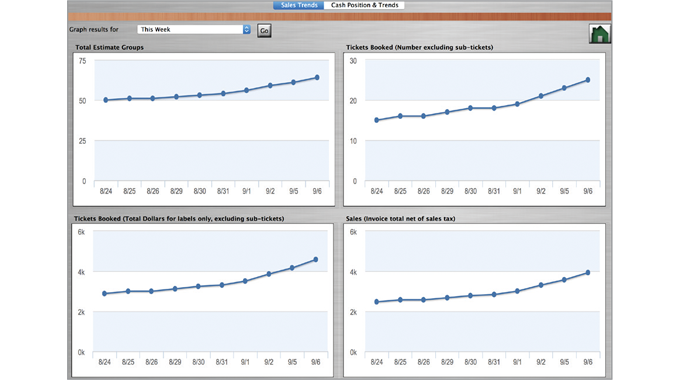This screenshot has width=680, height=380.
Task: Click the 8/24 point in Sales chart
Action: click(x=376, y=301)
